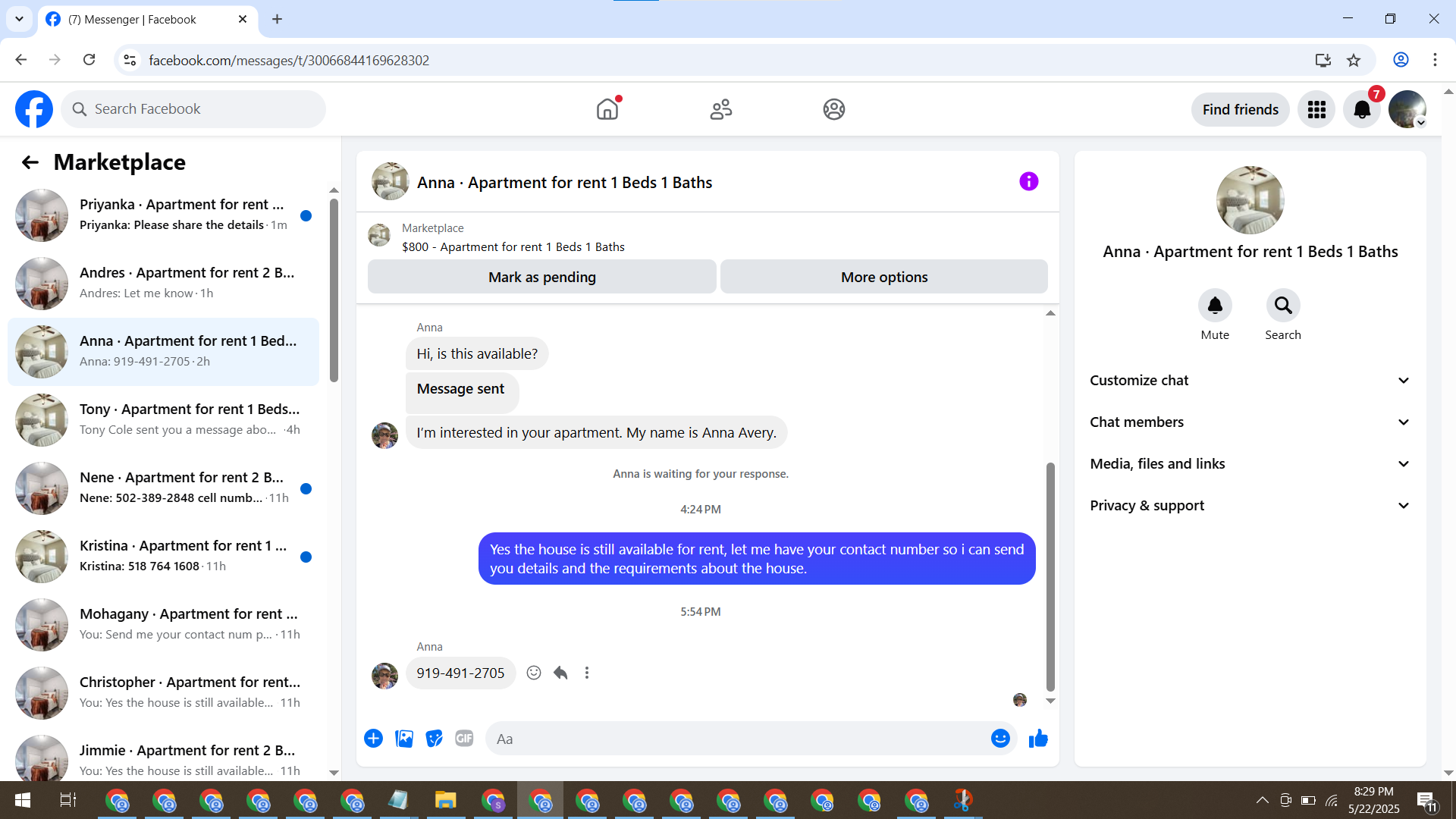
Task: Click the Marketplace back arrow
Action: (x=30, y=162)
